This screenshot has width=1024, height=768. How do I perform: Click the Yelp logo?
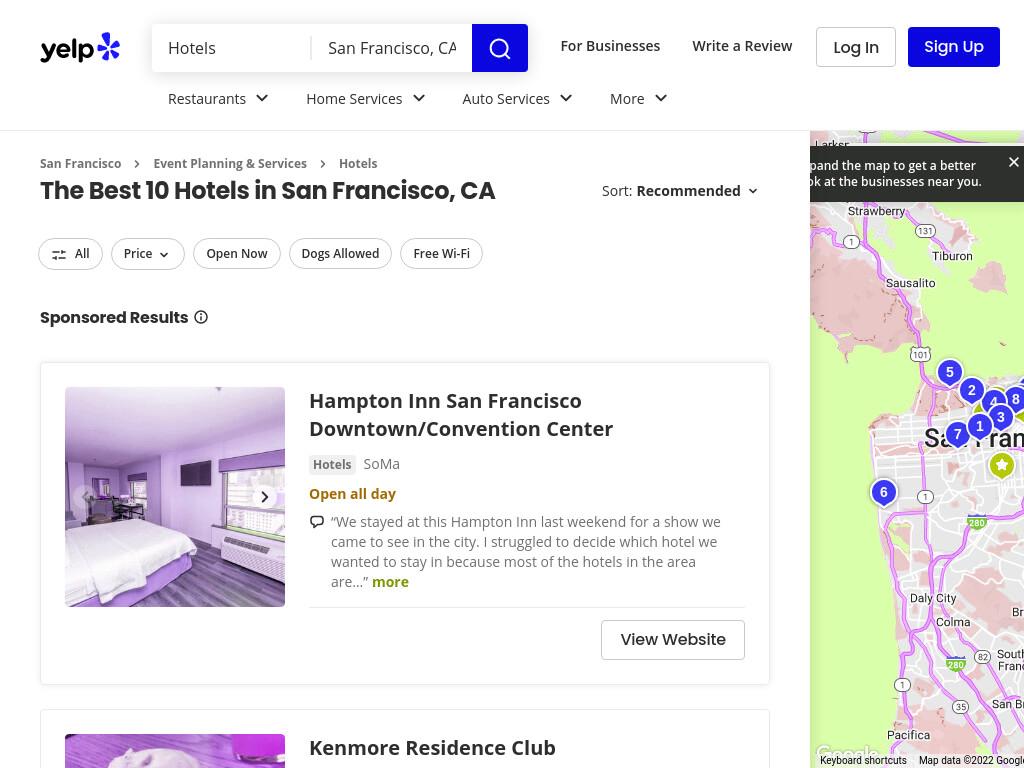80,48
